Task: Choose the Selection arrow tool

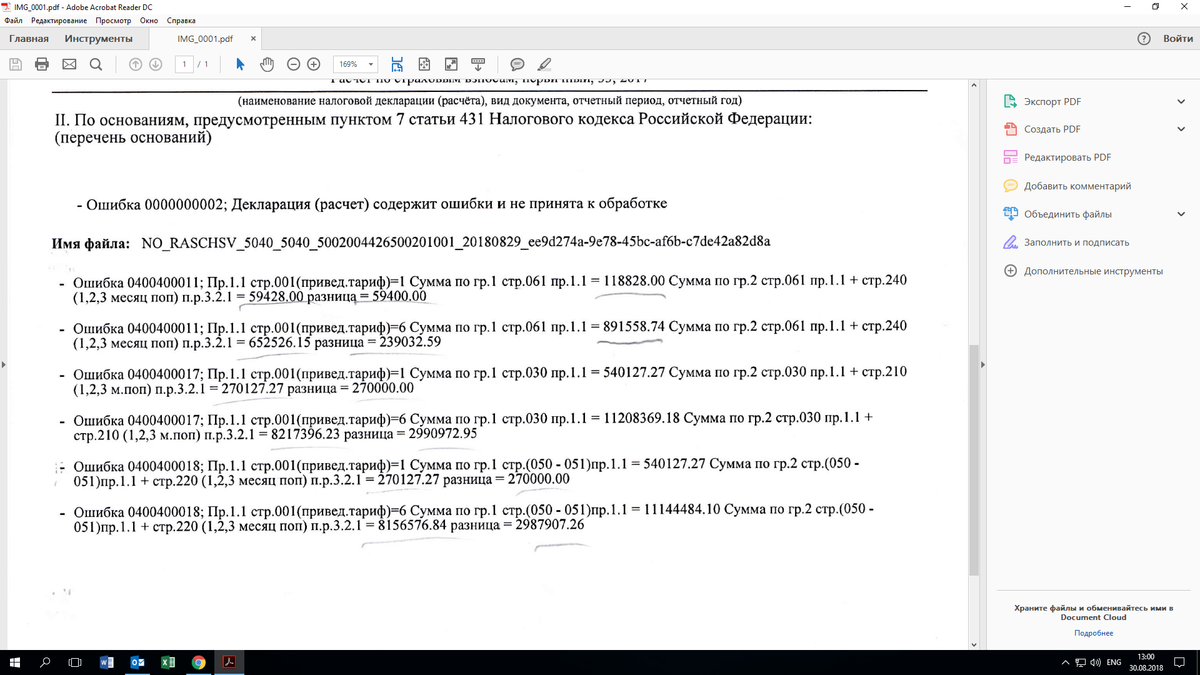Action: [240, 63]
